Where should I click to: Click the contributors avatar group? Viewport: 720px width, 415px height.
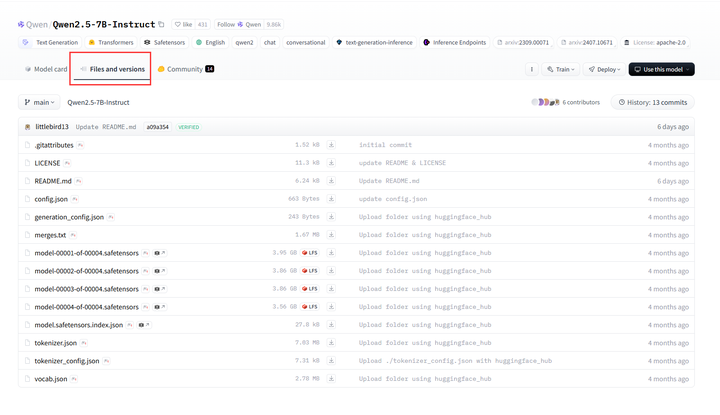coord(545,102)
